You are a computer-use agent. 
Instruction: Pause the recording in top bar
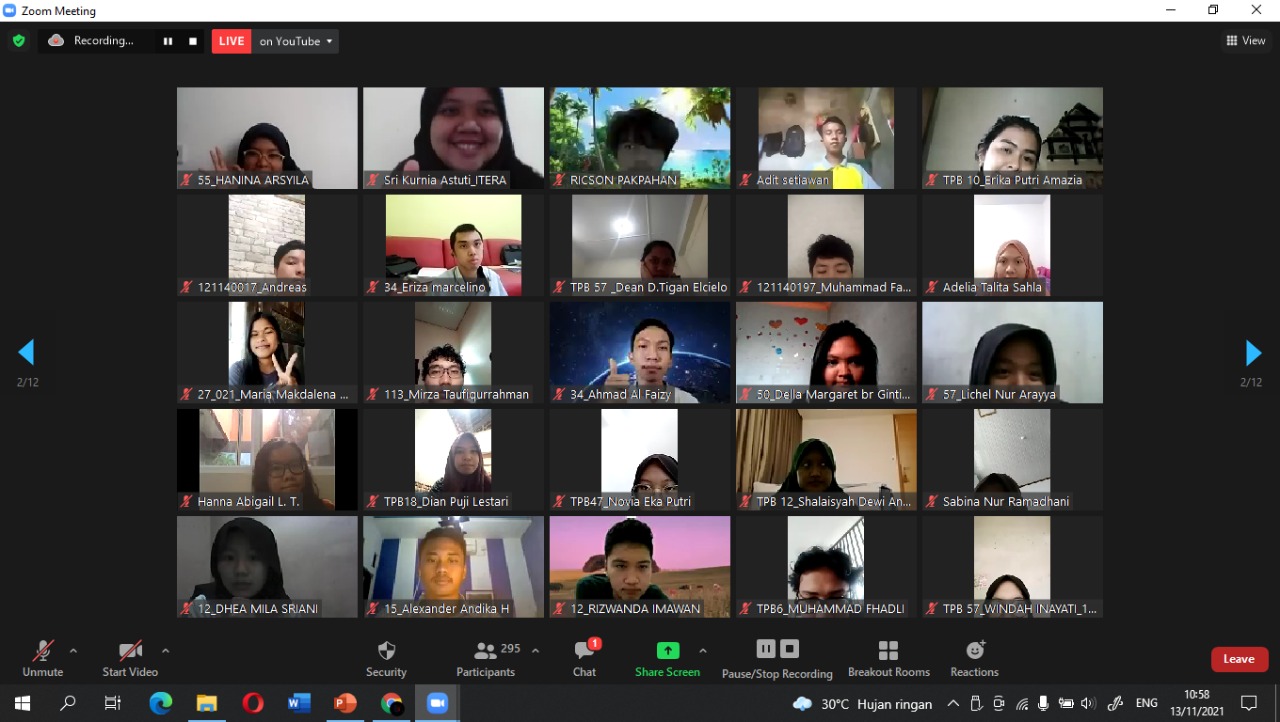coord(168,41)
